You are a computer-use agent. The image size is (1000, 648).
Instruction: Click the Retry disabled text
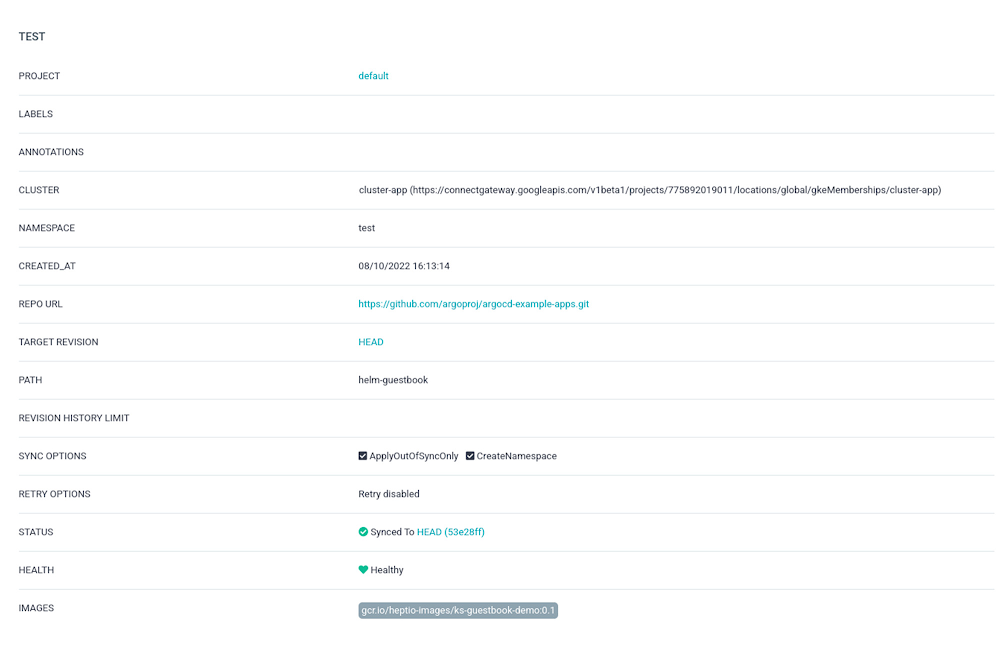pos(389,494)
